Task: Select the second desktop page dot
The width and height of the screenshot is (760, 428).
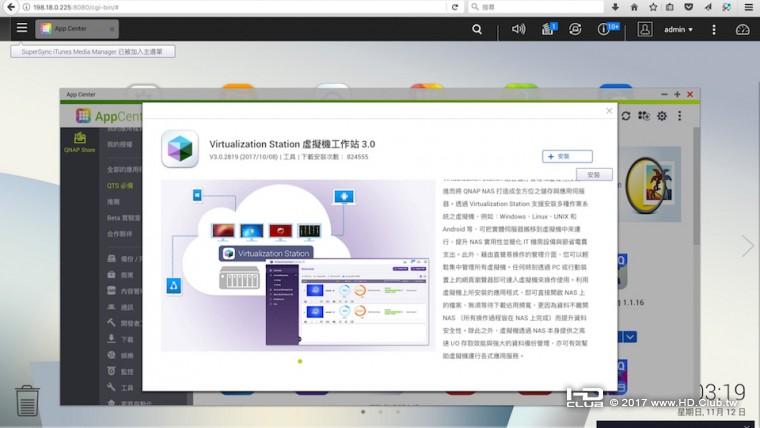Action: [380, 412]
